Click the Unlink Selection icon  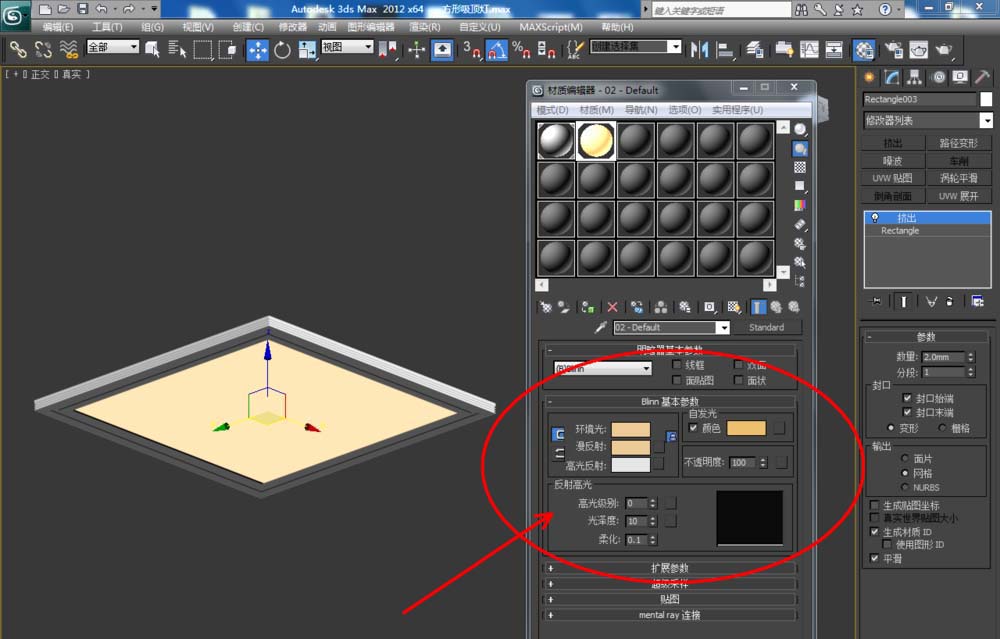(43, 49)
